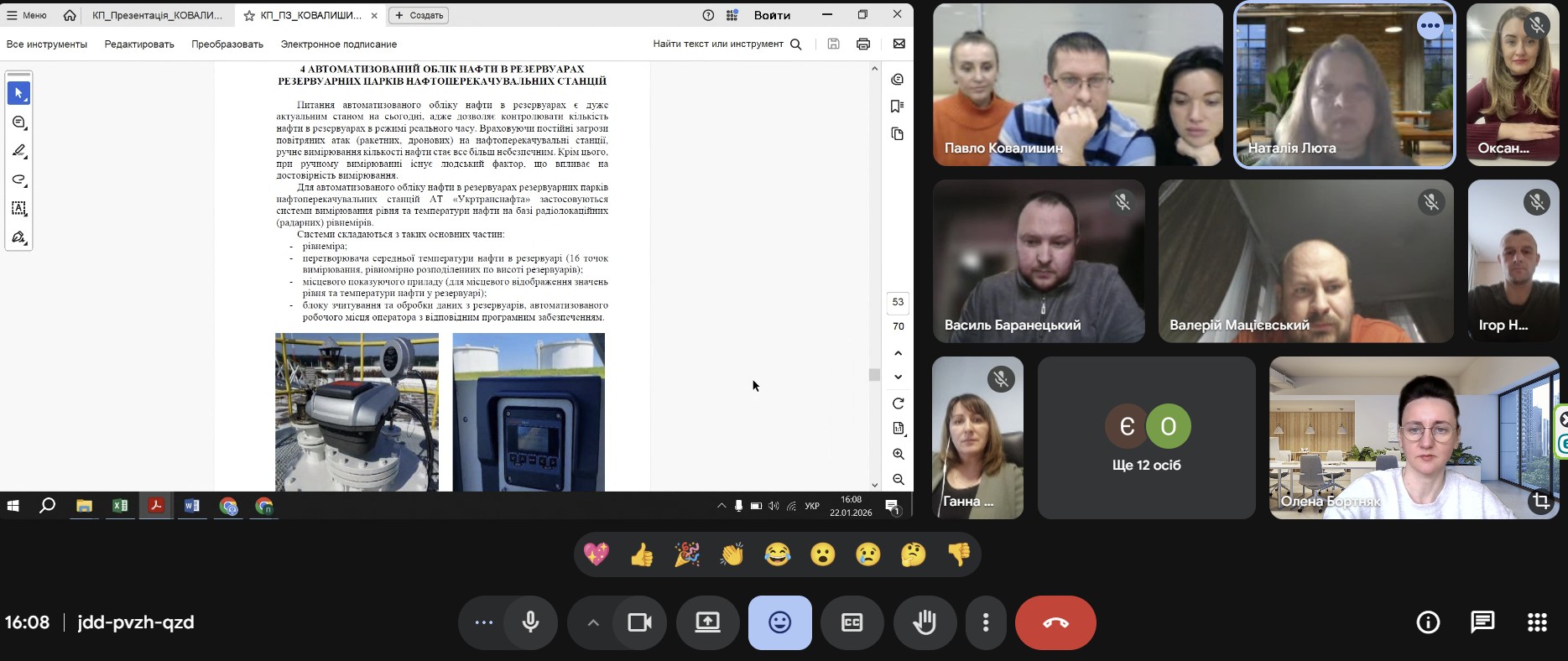Zoom out on the PDF page
The width and height of the screenshot is (1568, 661).
(899, 479)
